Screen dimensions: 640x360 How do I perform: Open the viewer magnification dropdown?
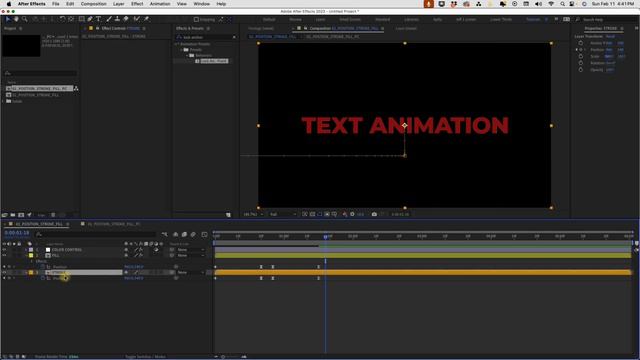click(x=253, y=214)
